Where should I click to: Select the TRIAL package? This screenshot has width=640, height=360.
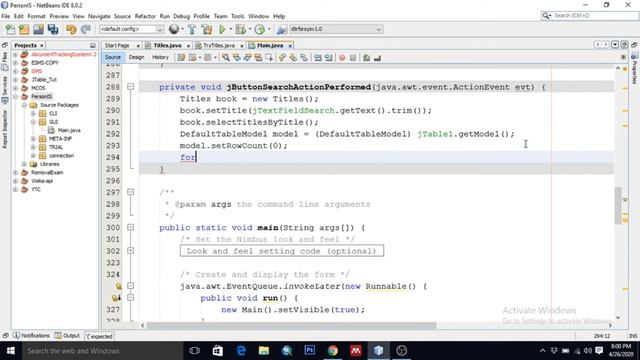[56, 147]
